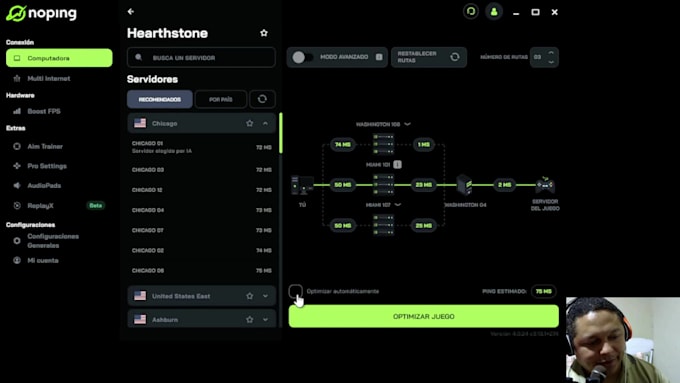Favorite the United States East group
This screenshot has height=383, width=680.
pos(249,296)
